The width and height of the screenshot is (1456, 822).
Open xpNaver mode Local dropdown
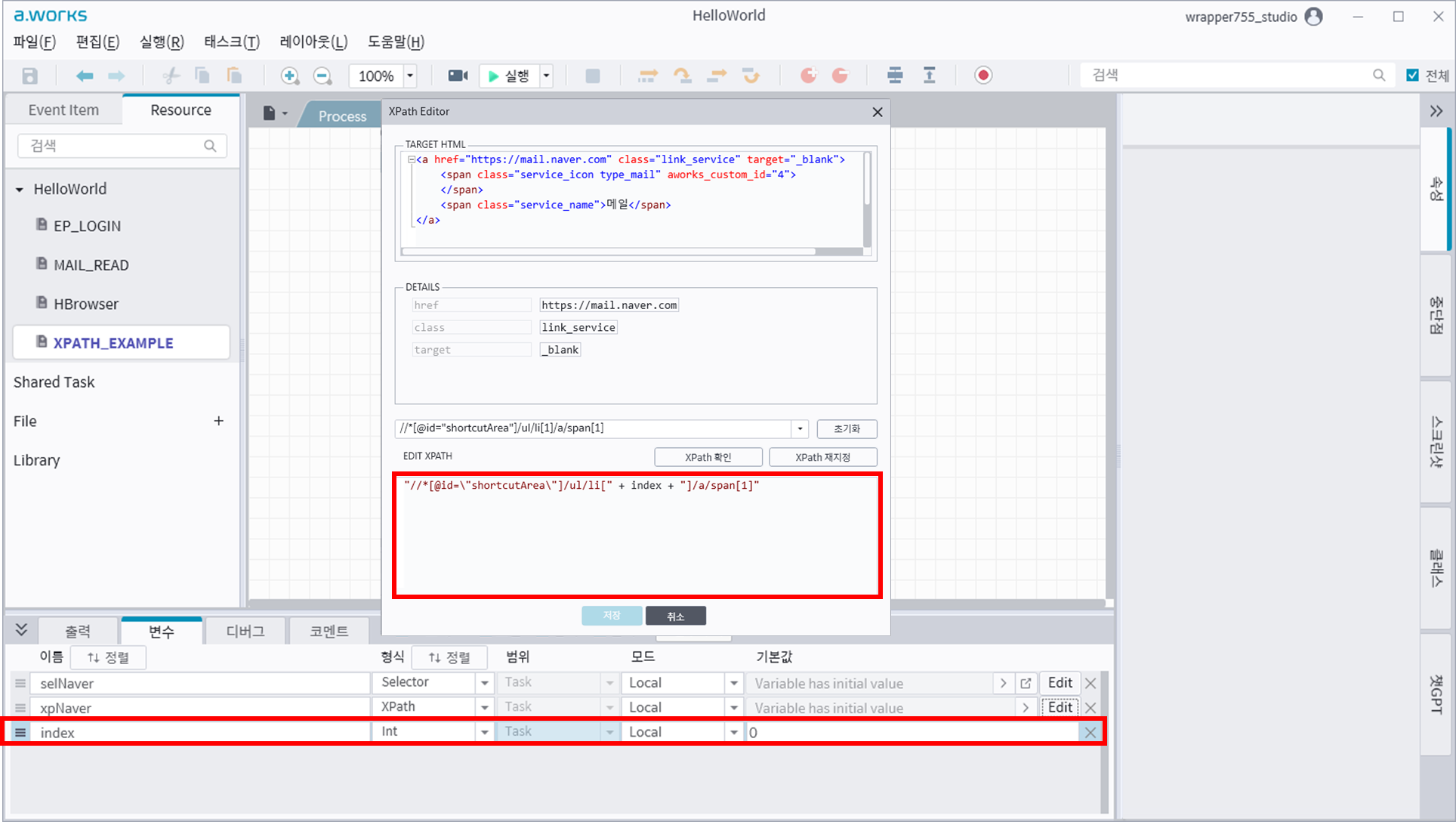click(x=733, y=708)
